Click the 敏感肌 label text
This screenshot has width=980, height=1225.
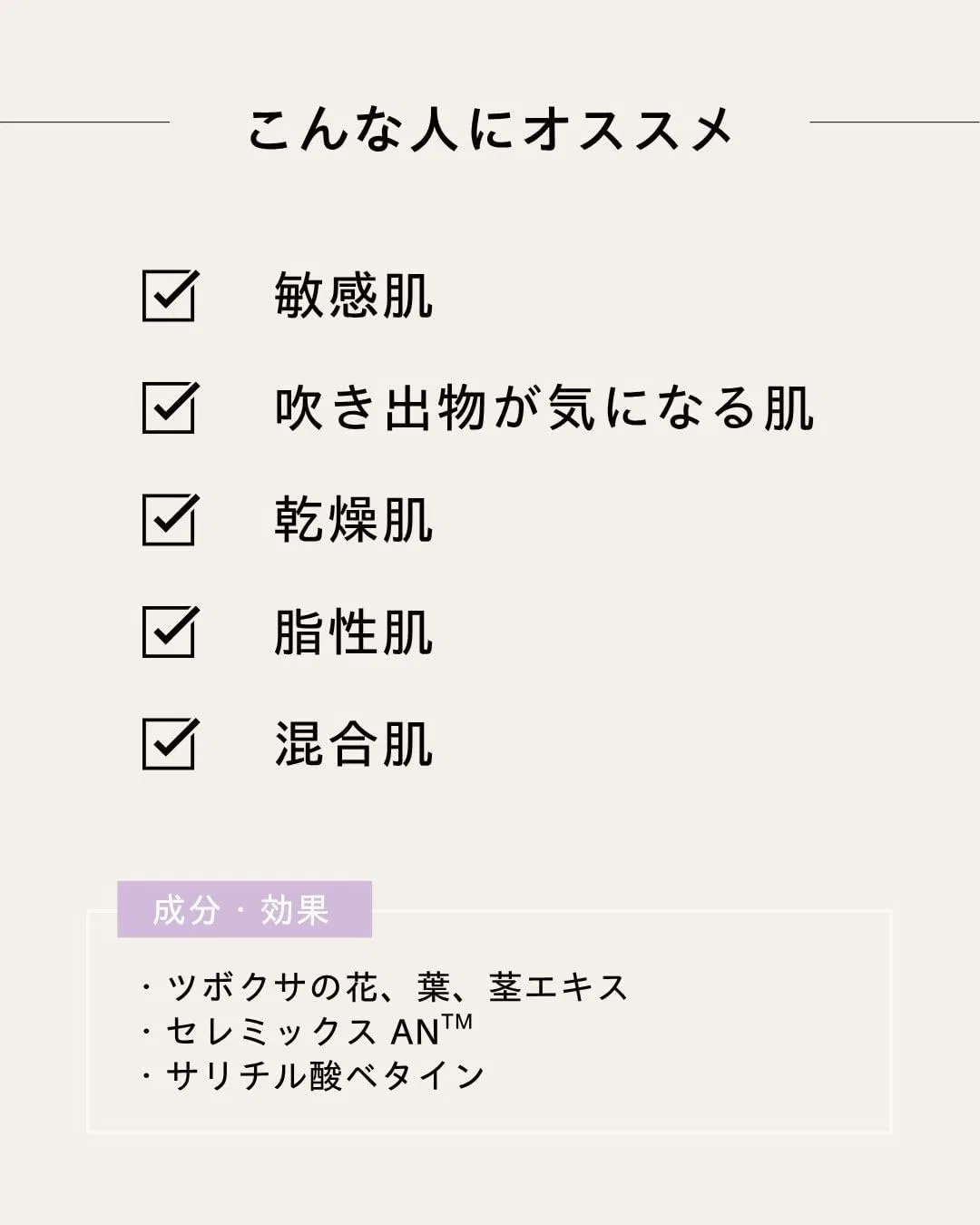[x=354, y=296]
